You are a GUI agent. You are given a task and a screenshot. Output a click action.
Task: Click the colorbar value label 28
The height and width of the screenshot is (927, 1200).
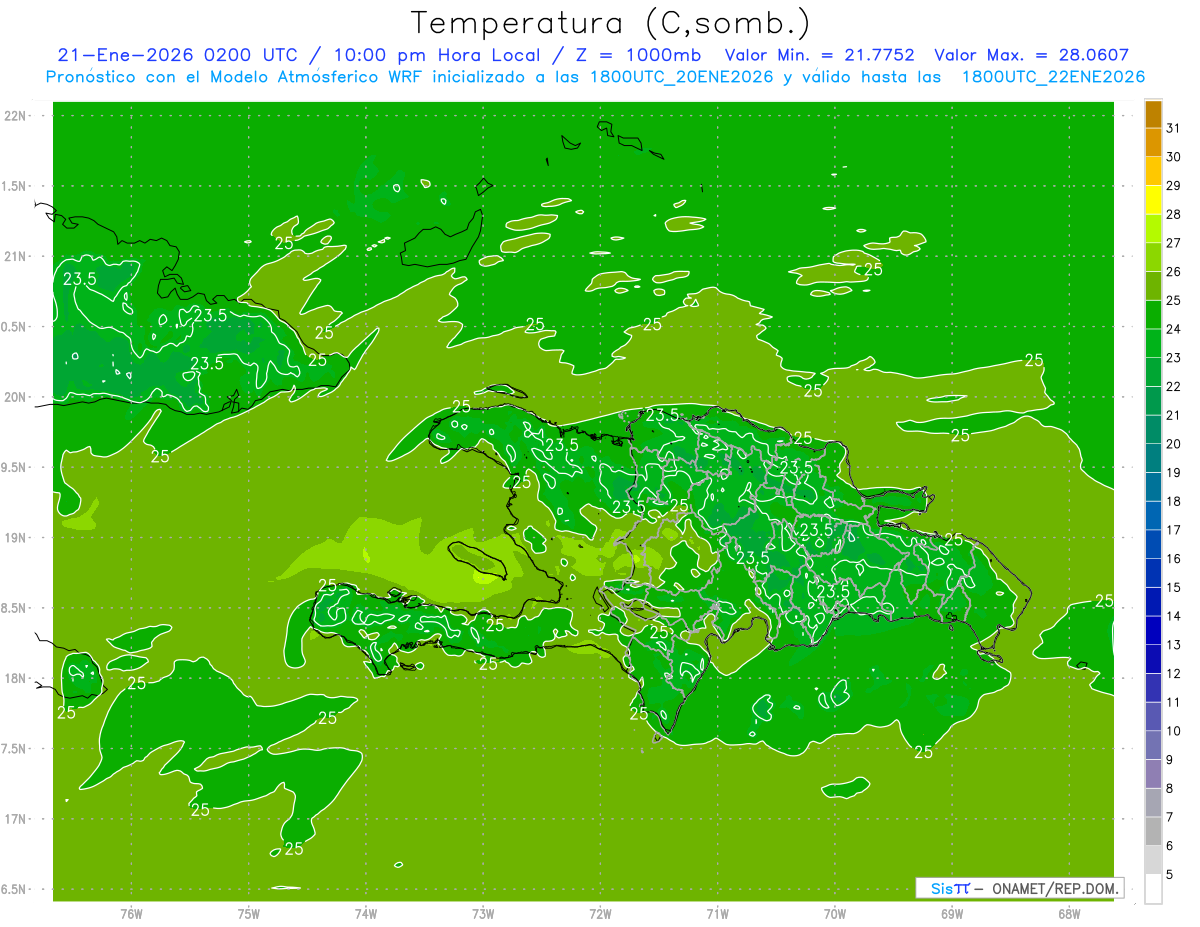[x=1173, y=214]
